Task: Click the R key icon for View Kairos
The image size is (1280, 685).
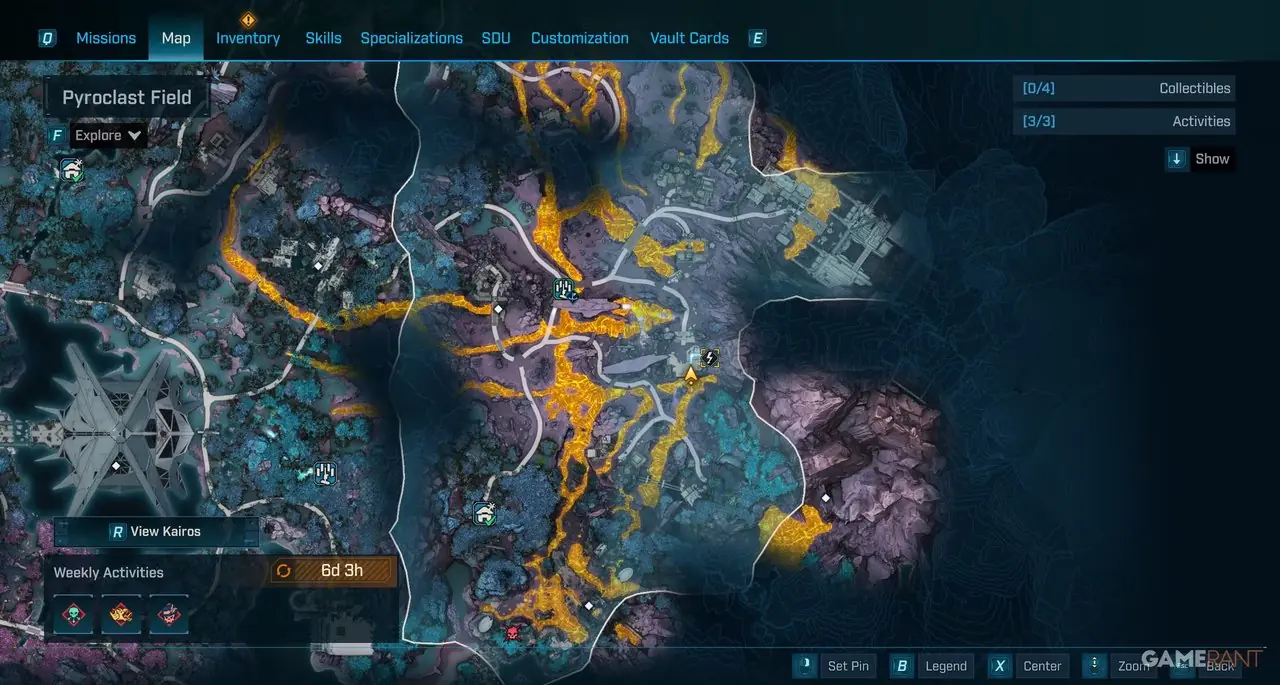Action: (x=117, y=532)
